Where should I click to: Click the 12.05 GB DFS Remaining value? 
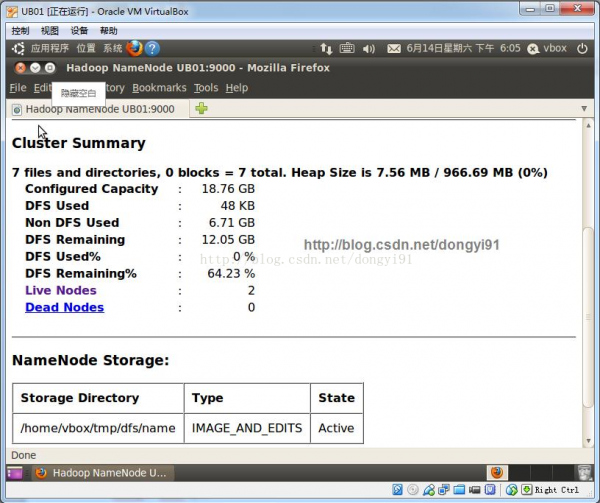pos(228,239)
